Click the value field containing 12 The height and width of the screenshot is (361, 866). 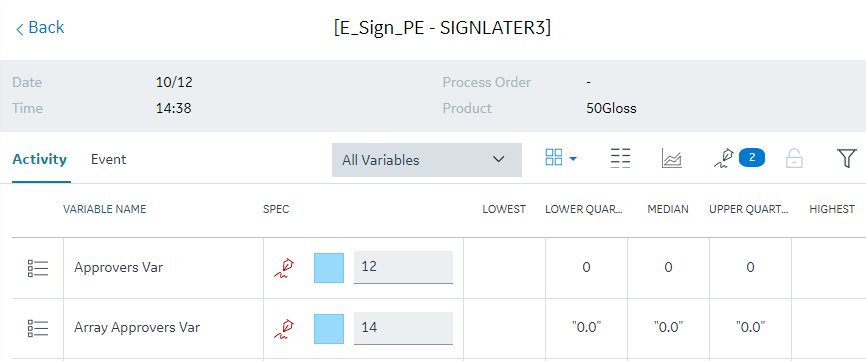(403, 267)
